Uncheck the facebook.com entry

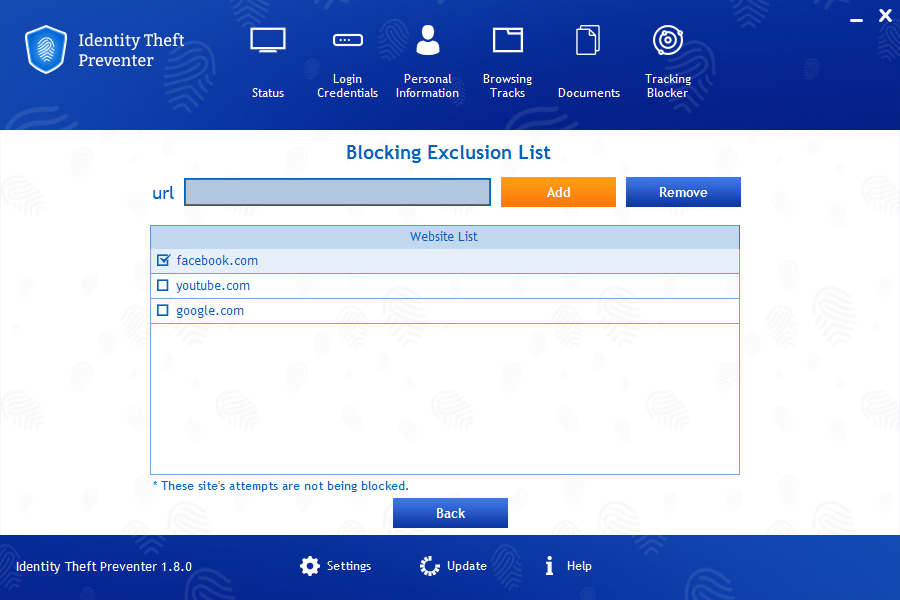[163, 260]
